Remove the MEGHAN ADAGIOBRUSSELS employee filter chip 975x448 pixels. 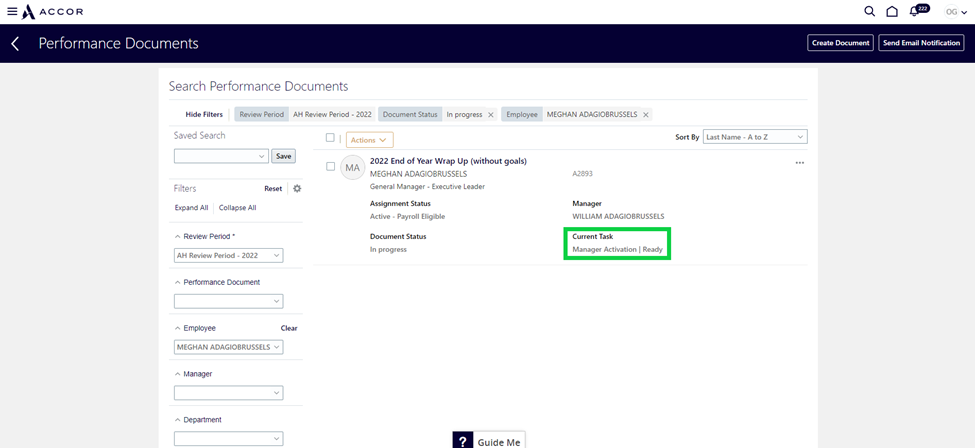(645, 114)
